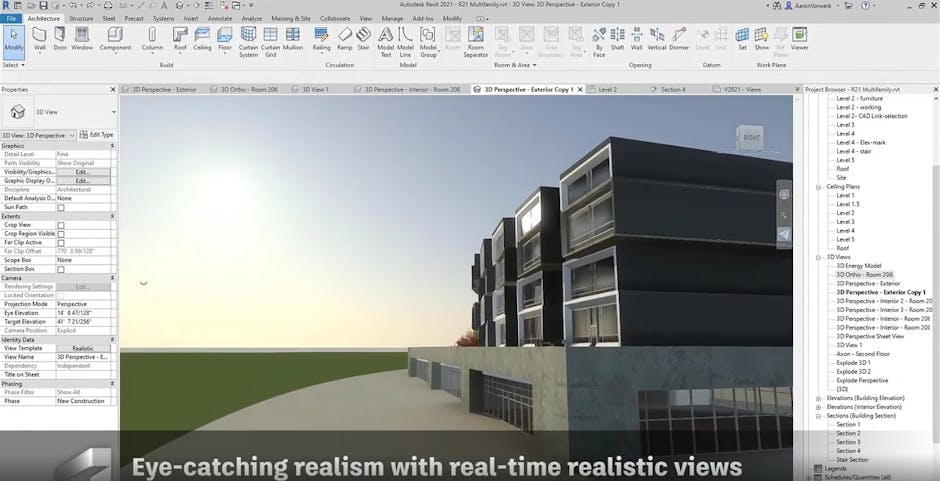Collapse the 3D Views tree node

pyautogui.click(x=818, y=257)
